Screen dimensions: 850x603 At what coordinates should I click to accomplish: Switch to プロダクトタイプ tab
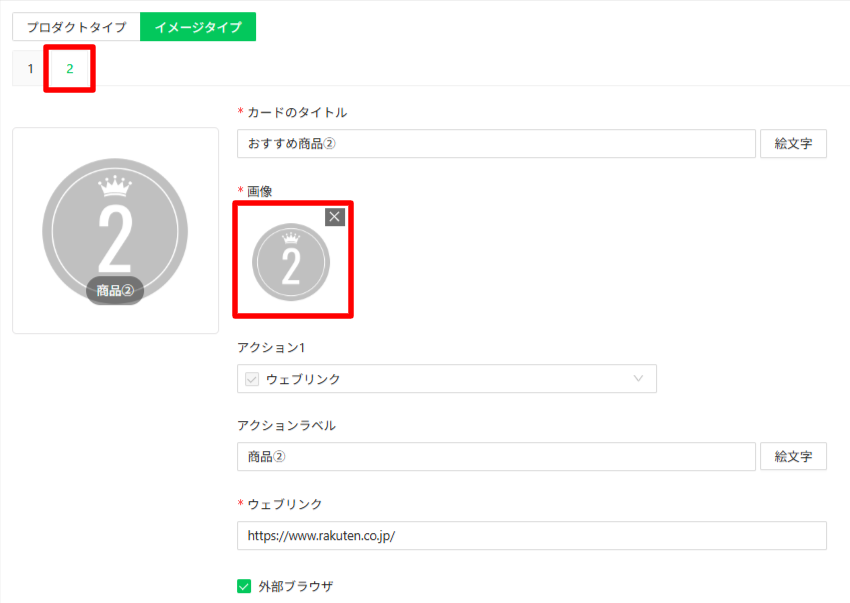tap(76, 27)
